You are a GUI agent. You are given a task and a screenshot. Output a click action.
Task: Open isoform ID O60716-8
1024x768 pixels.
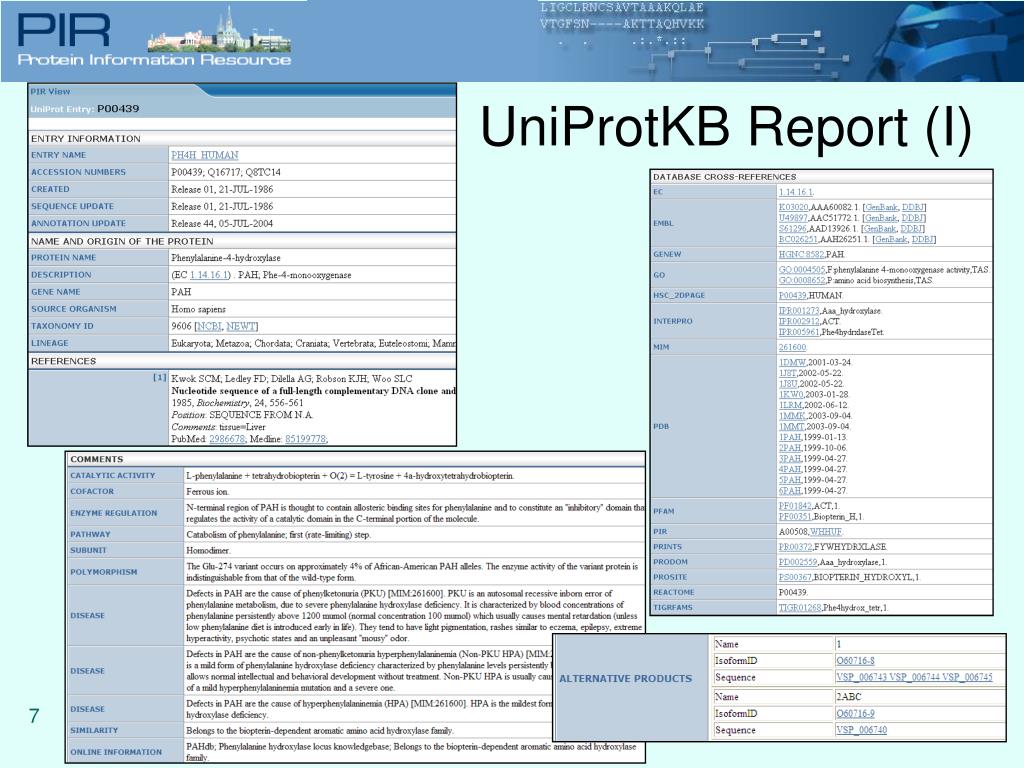tap(856, 661)
